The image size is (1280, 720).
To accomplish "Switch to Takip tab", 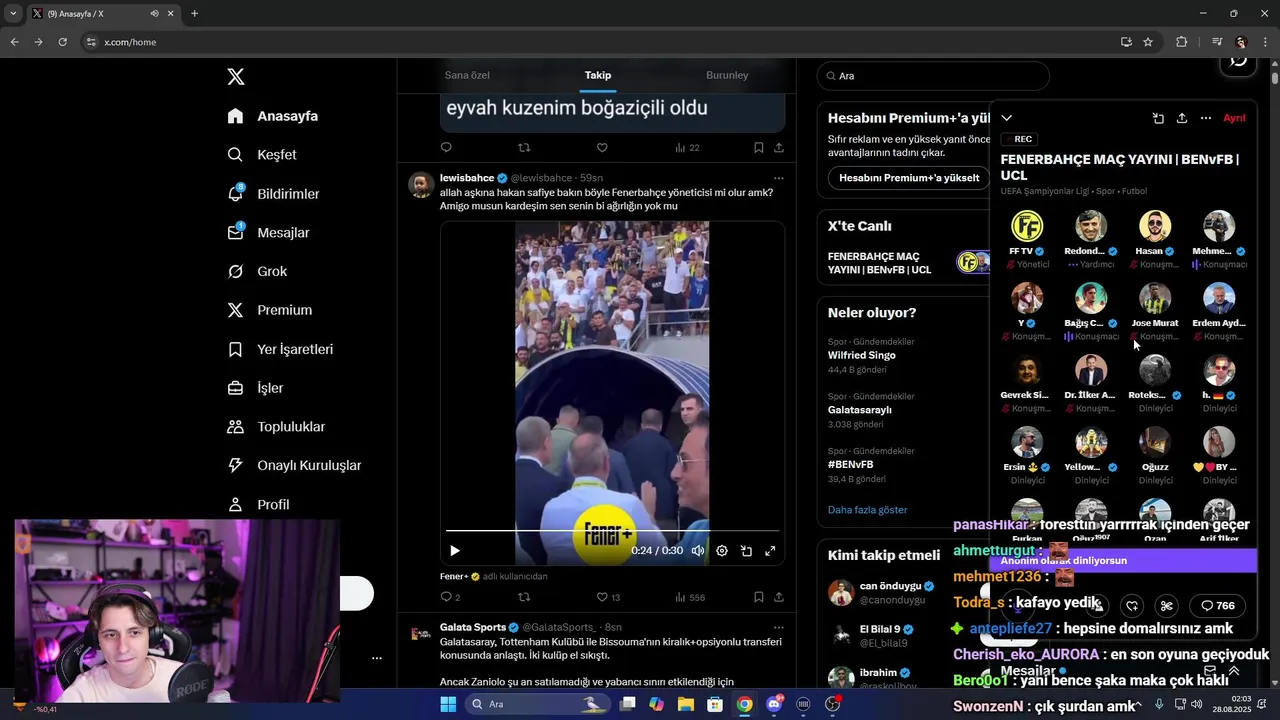I will 598,75.
